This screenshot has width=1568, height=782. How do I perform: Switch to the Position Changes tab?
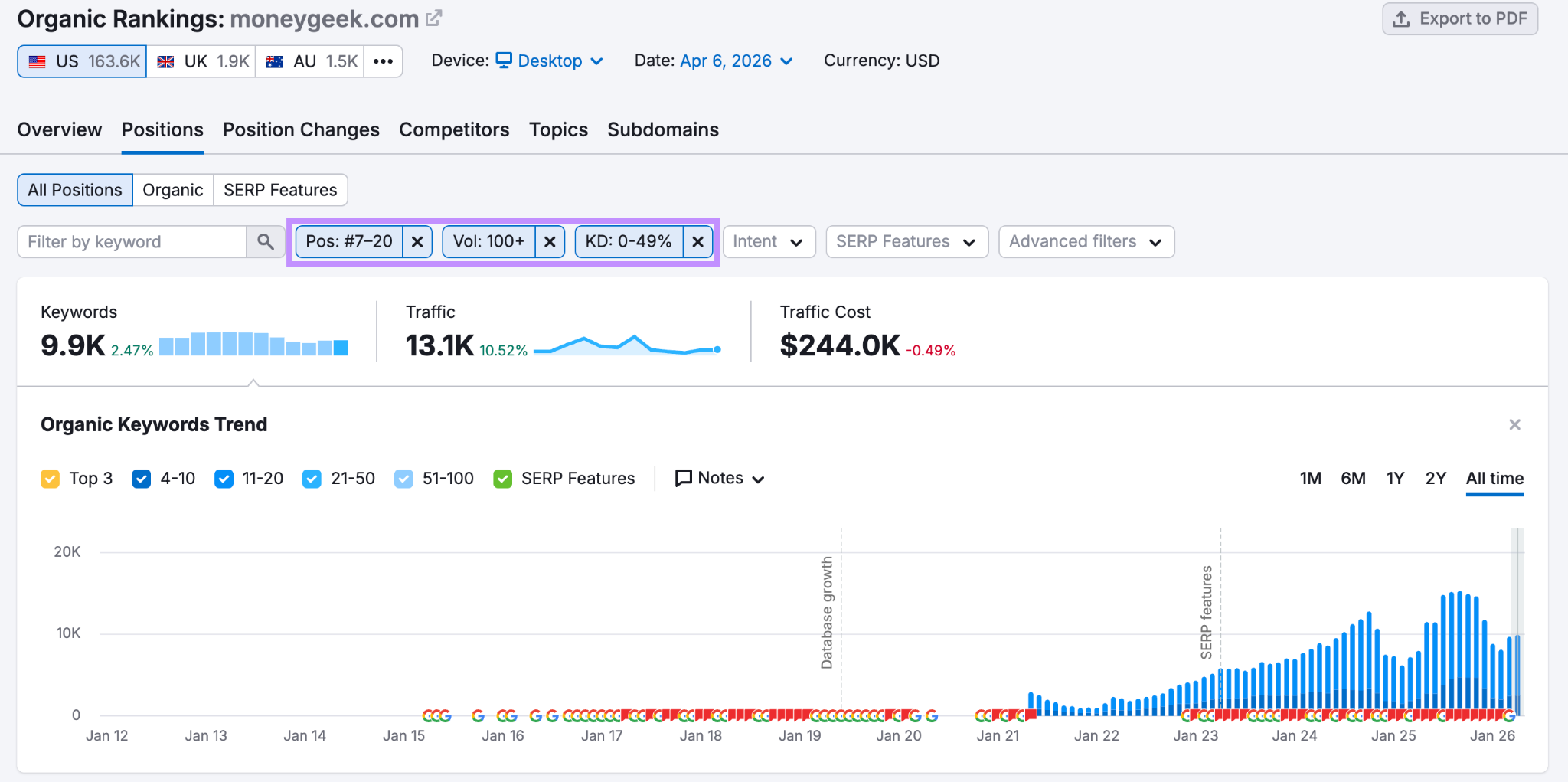point(301,130)
